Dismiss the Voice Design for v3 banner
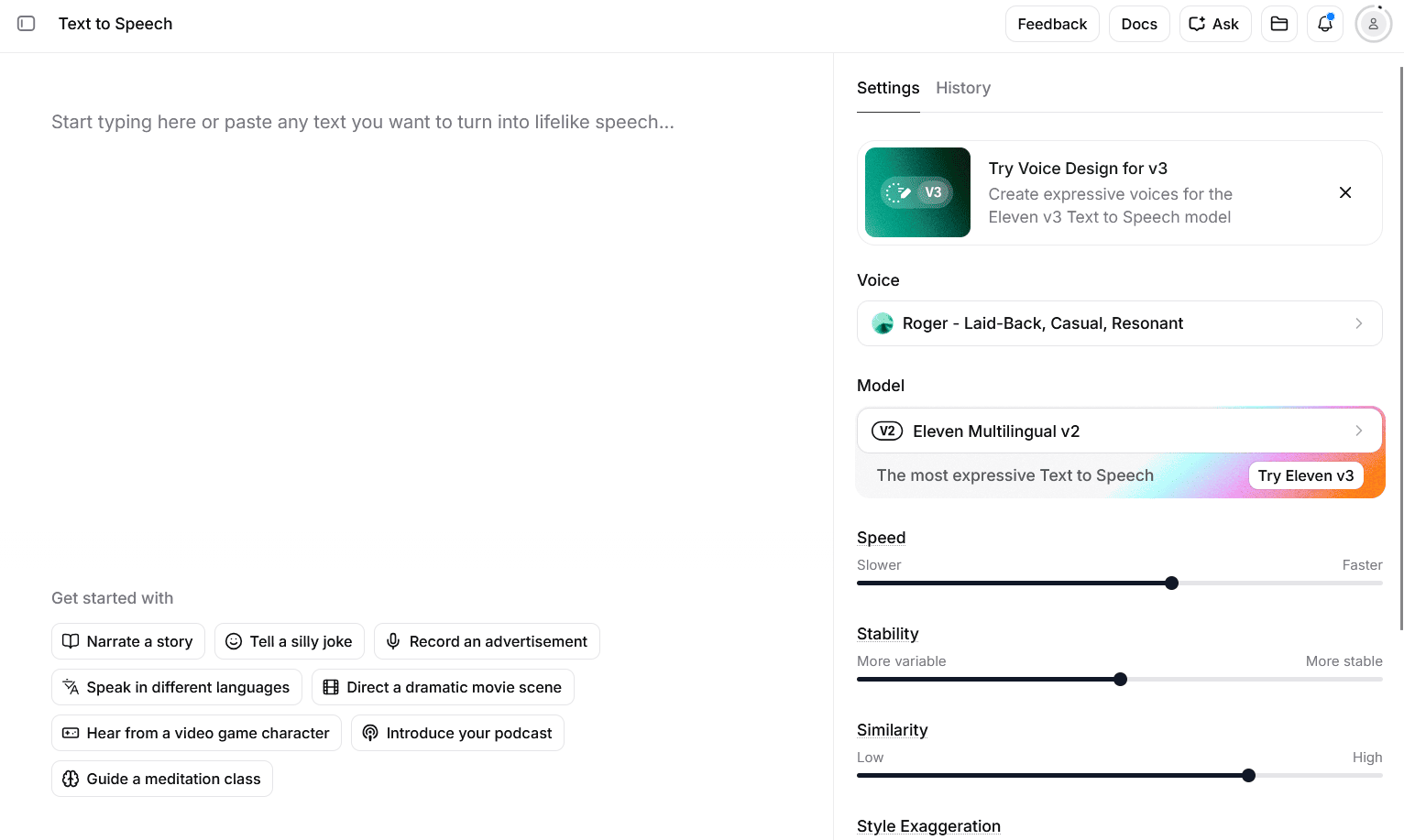This screenshot has height=840, width=1404. click(x=1344, y=192)
